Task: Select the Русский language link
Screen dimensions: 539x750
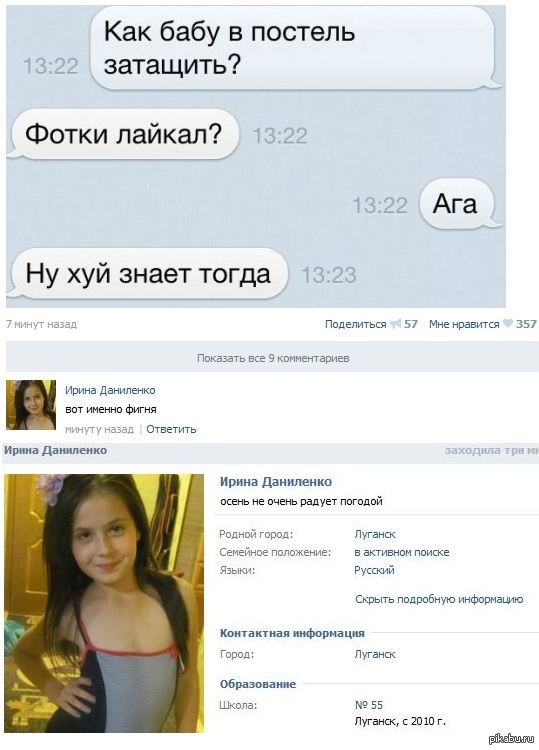Action: click(x=374, y=570)
